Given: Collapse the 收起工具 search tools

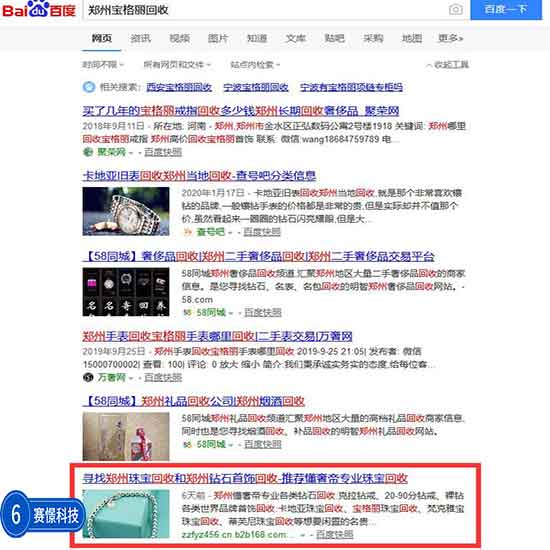Looking at the screenshot, I should coord(448,65).
